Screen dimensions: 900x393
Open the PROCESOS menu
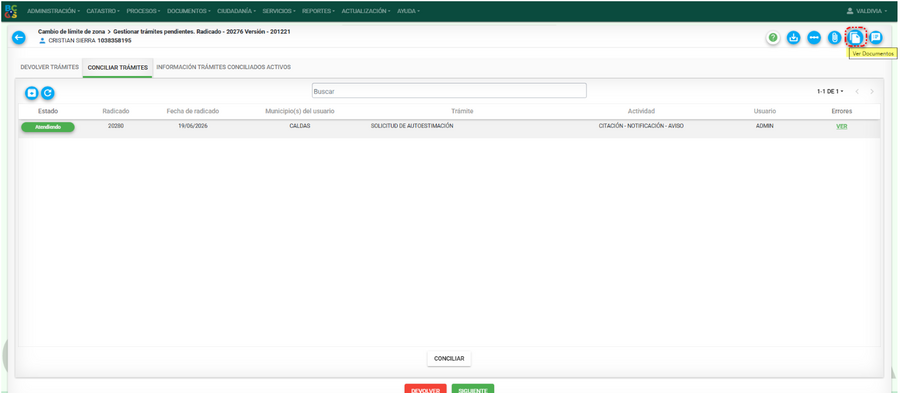[x=143, y=11]
